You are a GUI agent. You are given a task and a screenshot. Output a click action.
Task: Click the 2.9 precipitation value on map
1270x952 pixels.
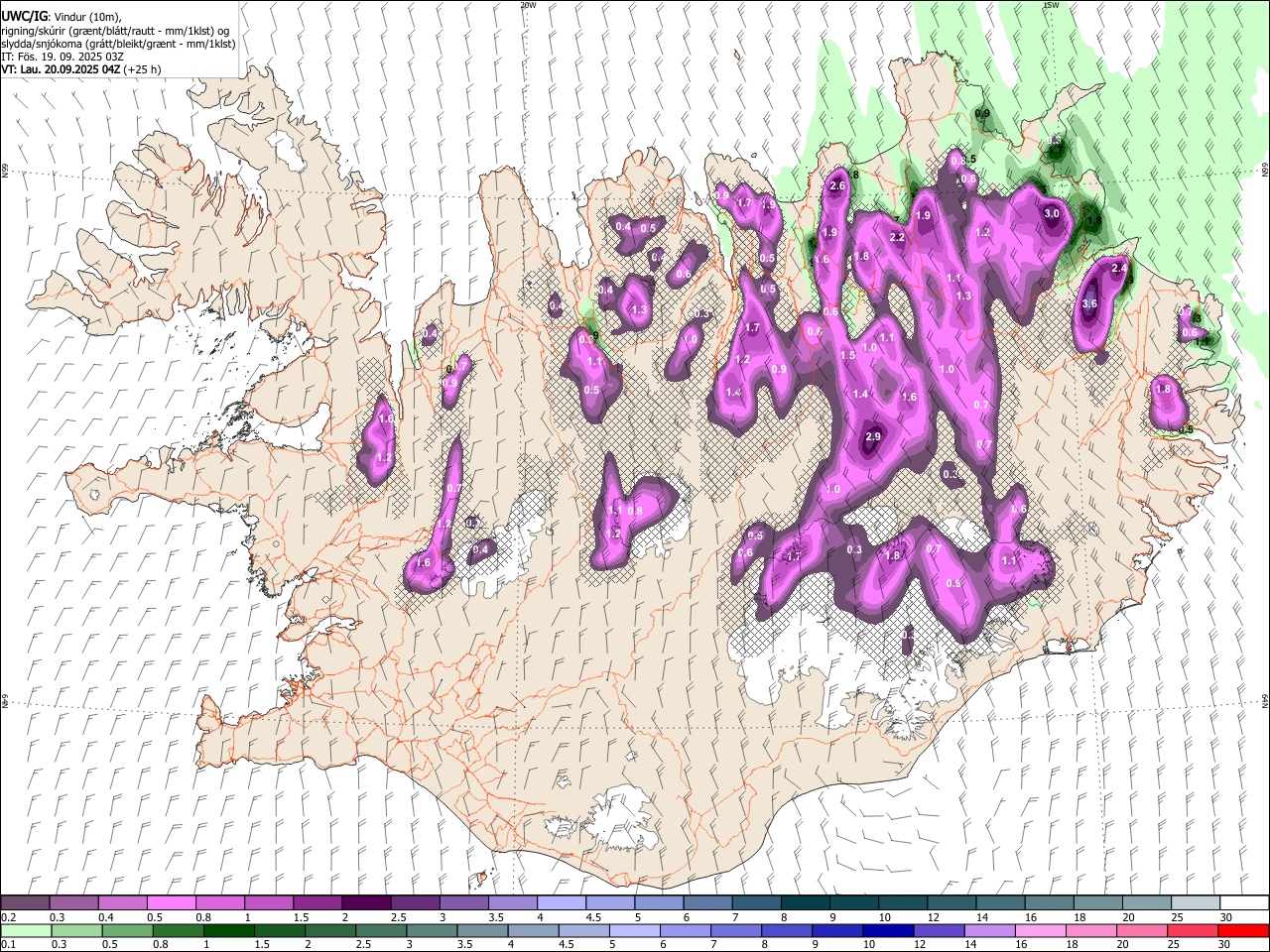(x=873, y=436)
